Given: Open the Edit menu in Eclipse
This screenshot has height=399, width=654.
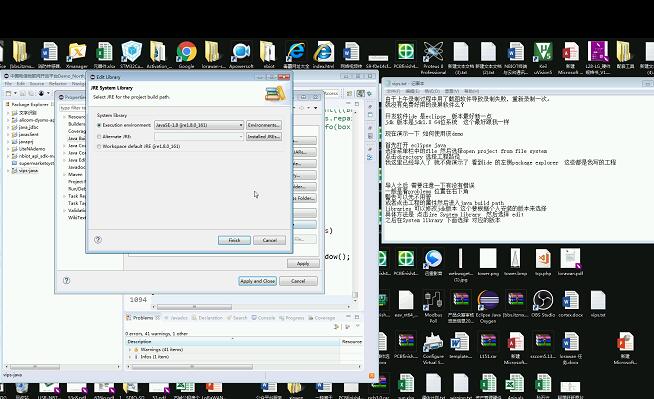Looking at the screenshot, I should point(21,84).
